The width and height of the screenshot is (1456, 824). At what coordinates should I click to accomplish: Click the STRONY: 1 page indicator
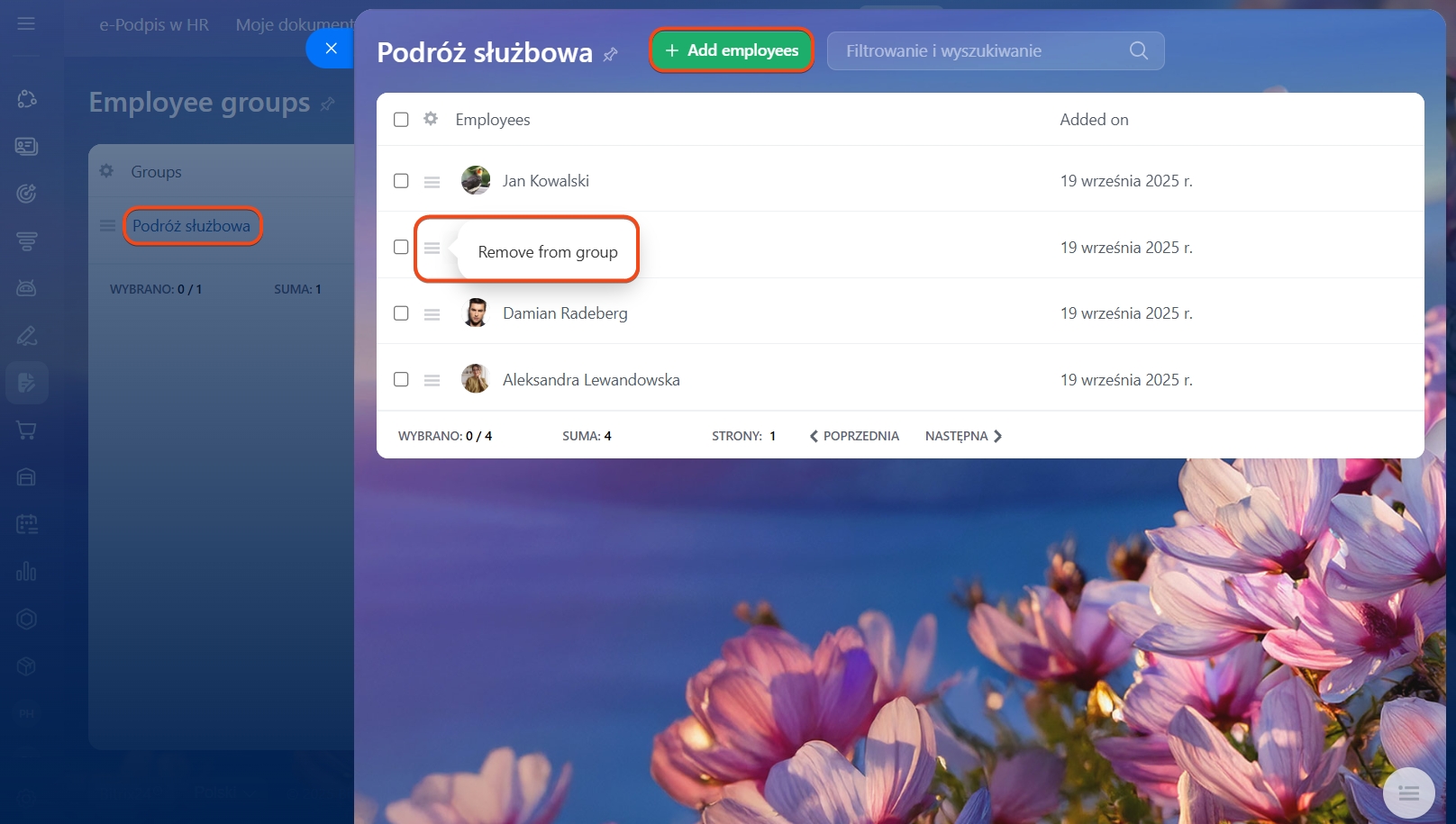click(x=743, y=436)
